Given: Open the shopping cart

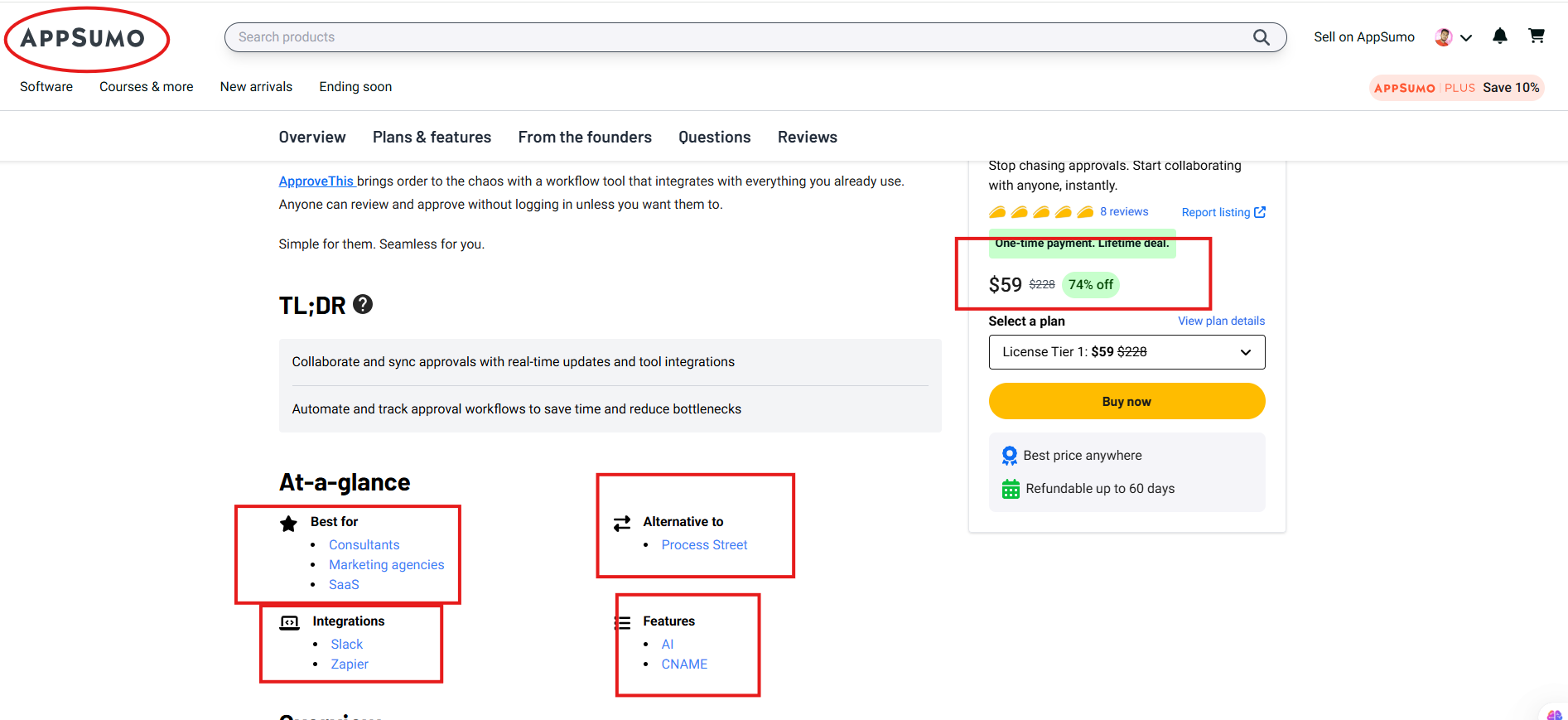Looking at the screenshot, I should click(1537, 36).
